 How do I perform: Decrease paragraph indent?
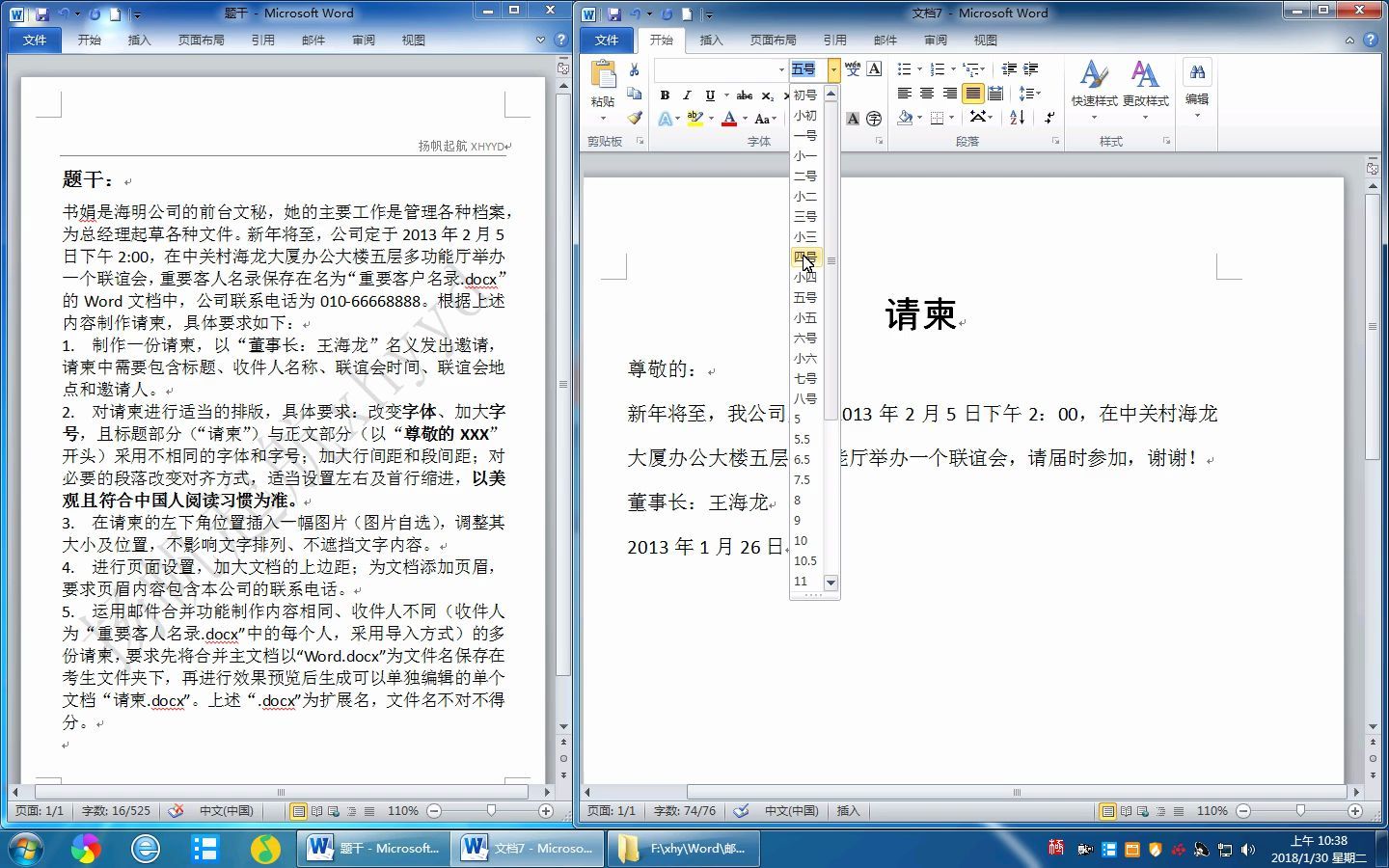click(1009, 68)
